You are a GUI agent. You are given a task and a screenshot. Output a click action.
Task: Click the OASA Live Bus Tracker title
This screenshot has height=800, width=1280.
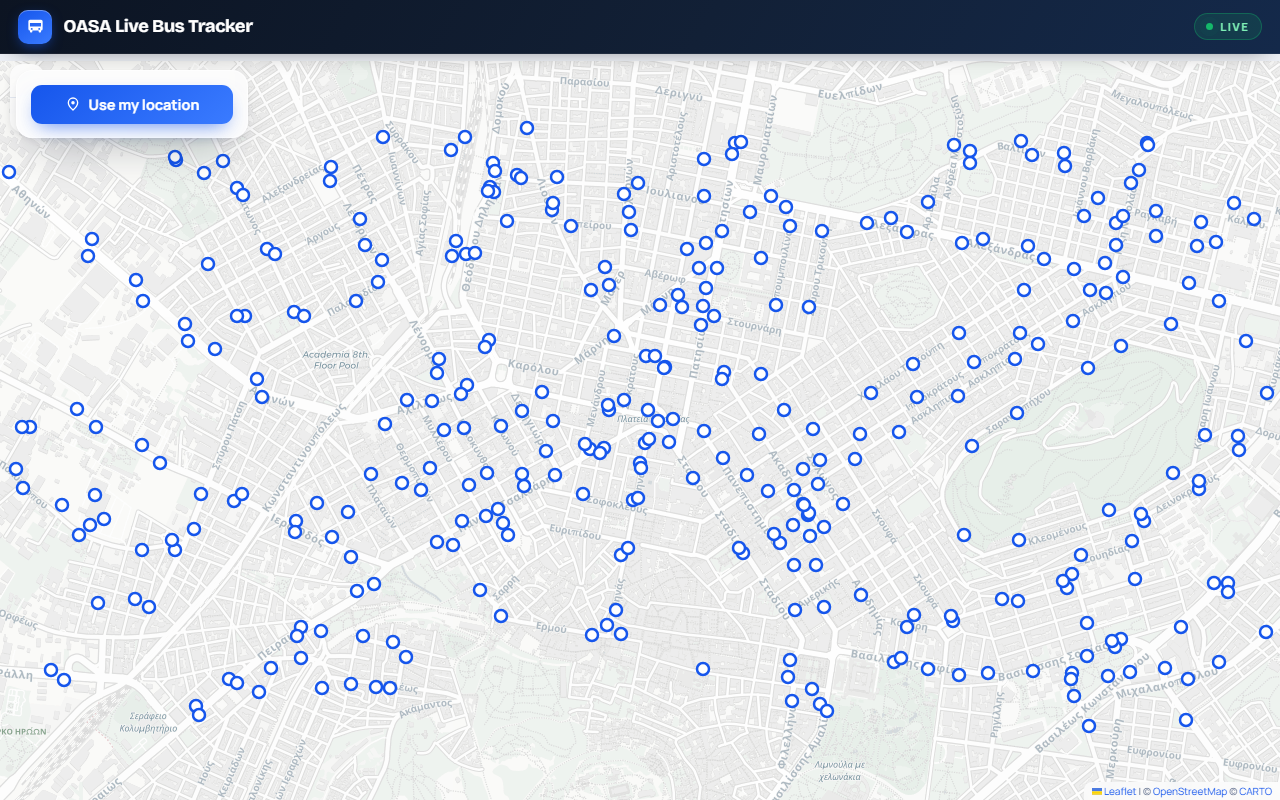(158, 27)
